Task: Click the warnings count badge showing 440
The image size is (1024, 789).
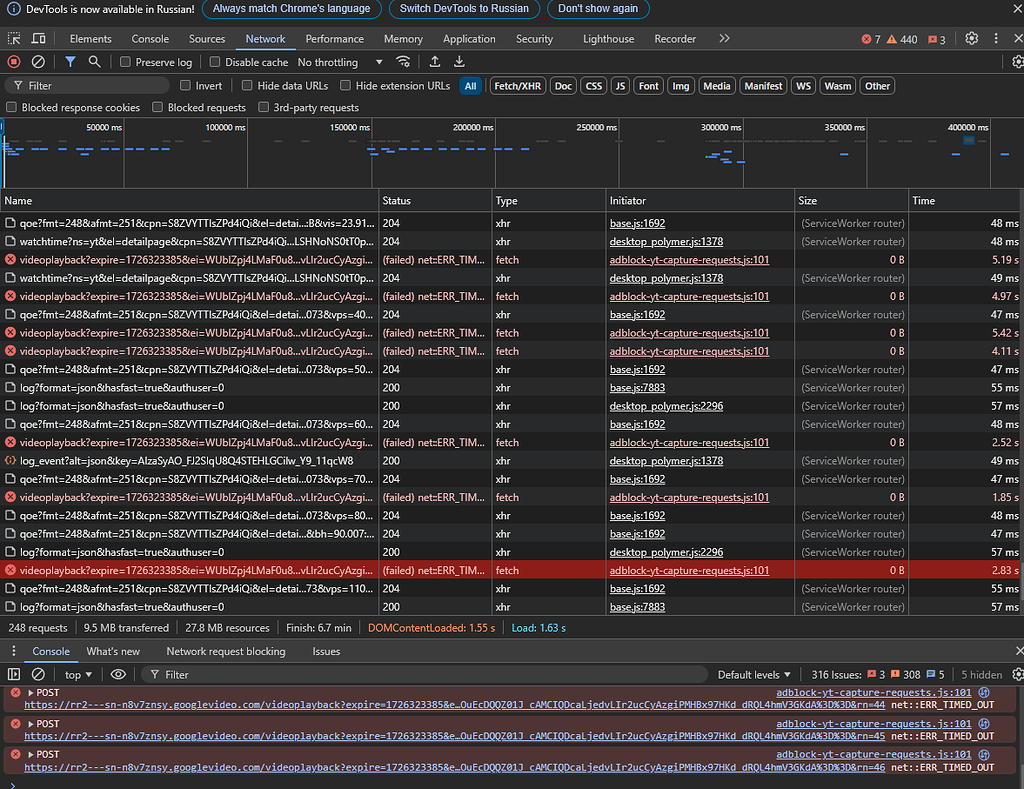Action: (x=902, y=39)
